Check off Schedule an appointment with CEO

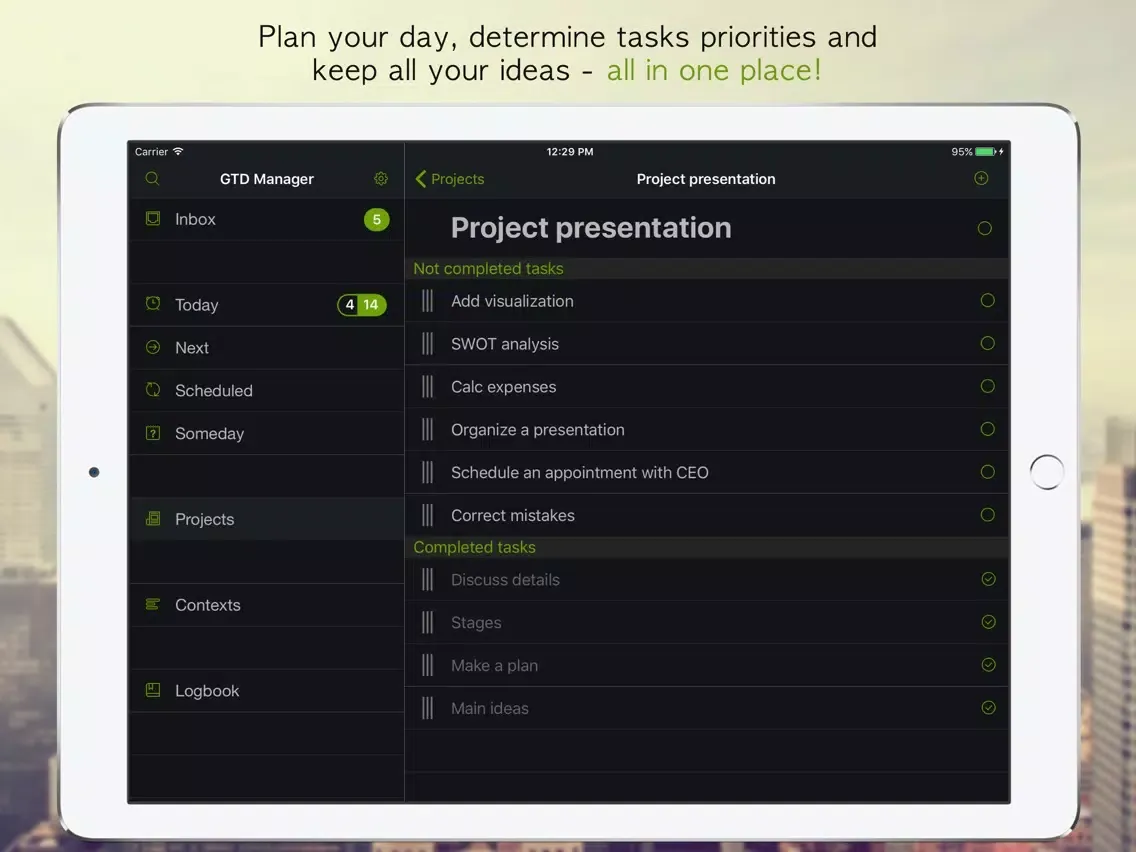pos(987,472)
